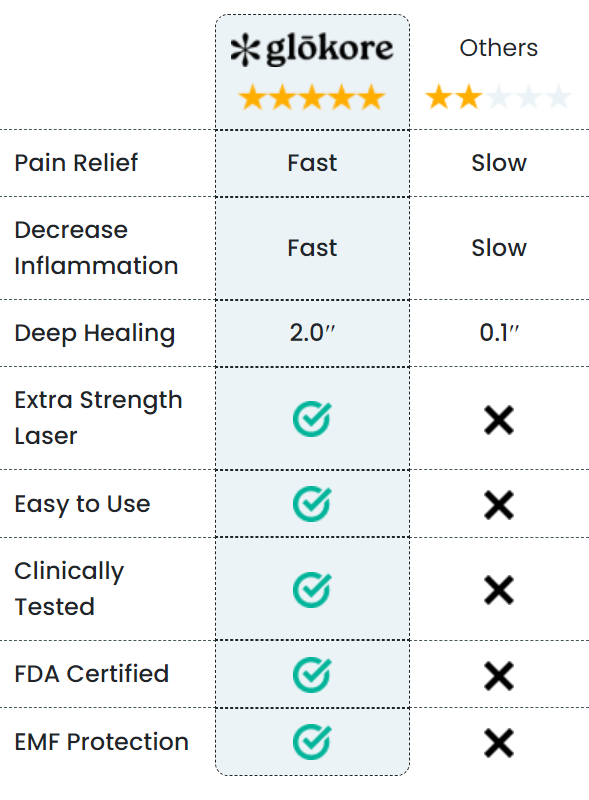
Task: Click the glōkore logo
Action: (312, 49)
